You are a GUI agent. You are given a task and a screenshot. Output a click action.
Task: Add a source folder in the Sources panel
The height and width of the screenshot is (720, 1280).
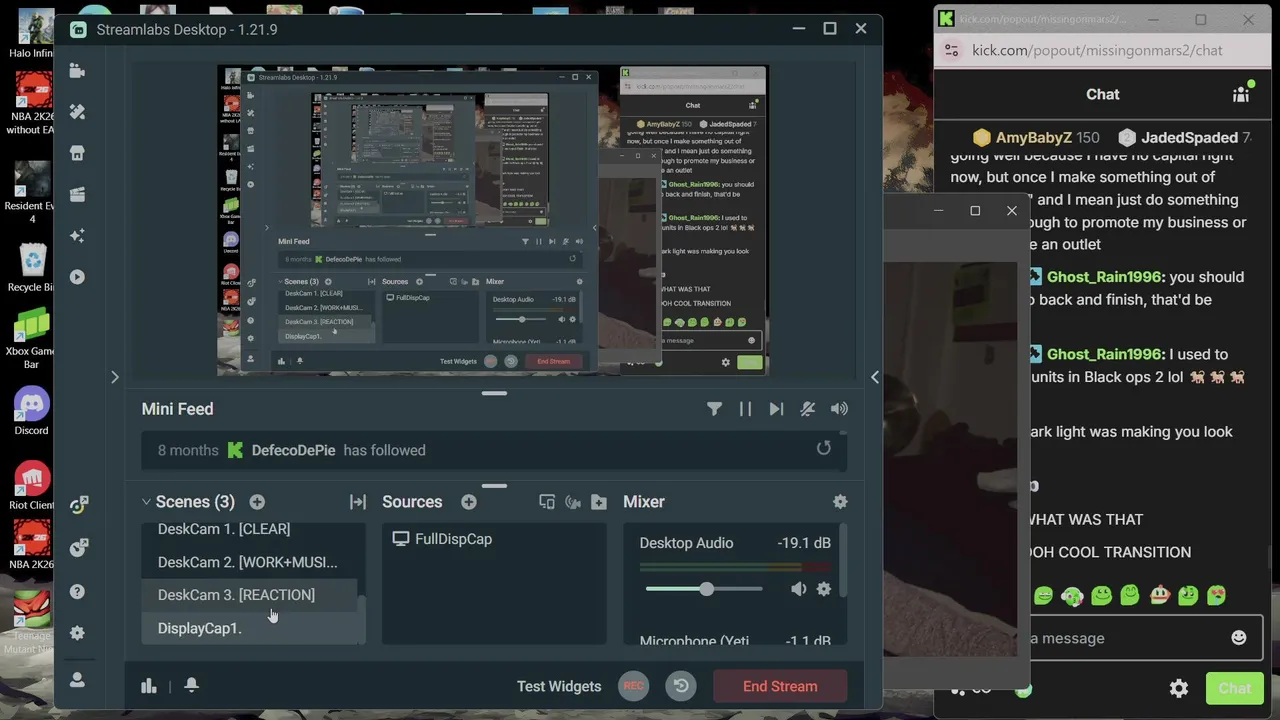[x=599, y=502]
